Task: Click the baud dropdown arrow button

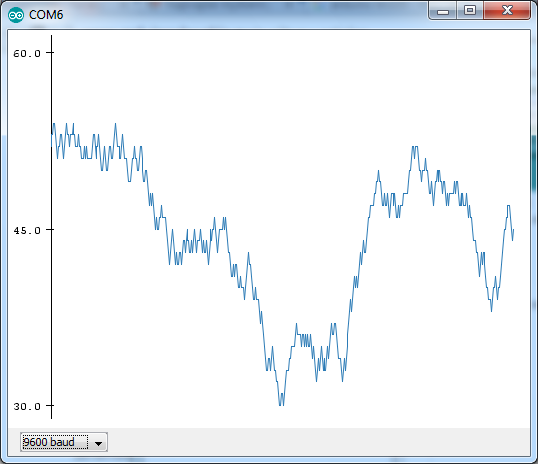Action: 98,443
